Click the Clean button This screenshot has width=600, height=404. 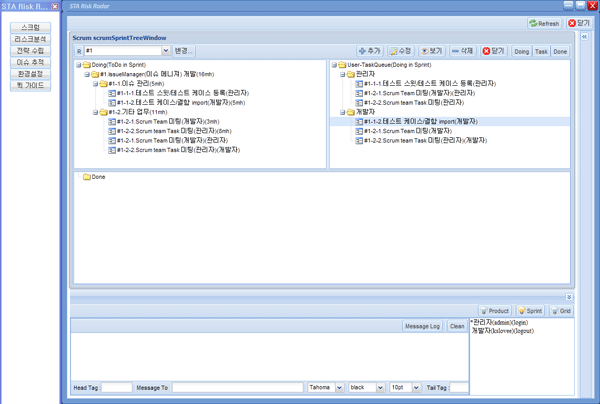[456, 326]
